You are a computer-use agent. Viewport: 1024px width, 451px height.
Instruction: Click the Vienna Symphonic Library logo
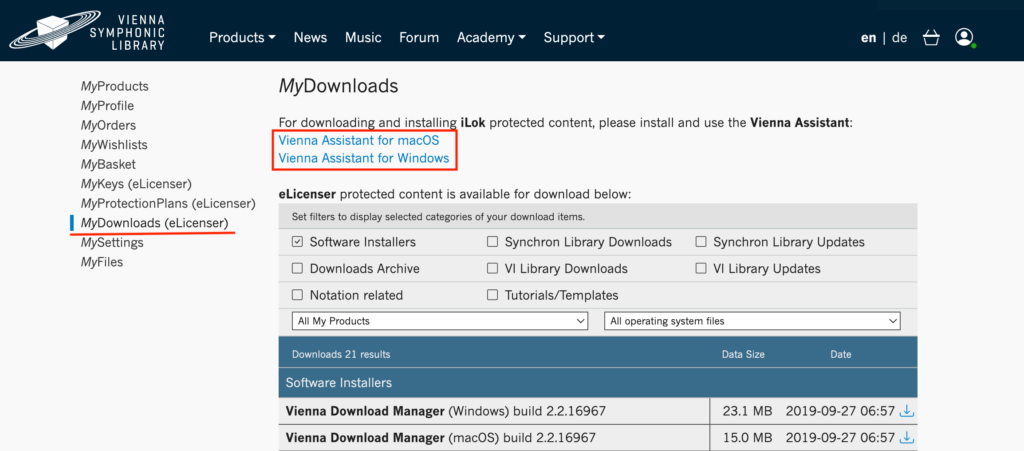[x=88, y=31]
